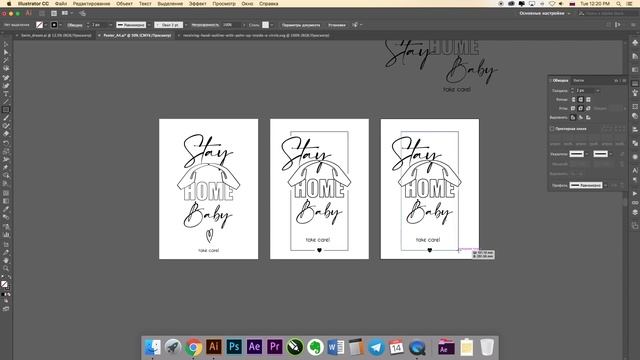Open the Объект menu
This screenshot has width=640, height=360.
click(x=124, y=4)
